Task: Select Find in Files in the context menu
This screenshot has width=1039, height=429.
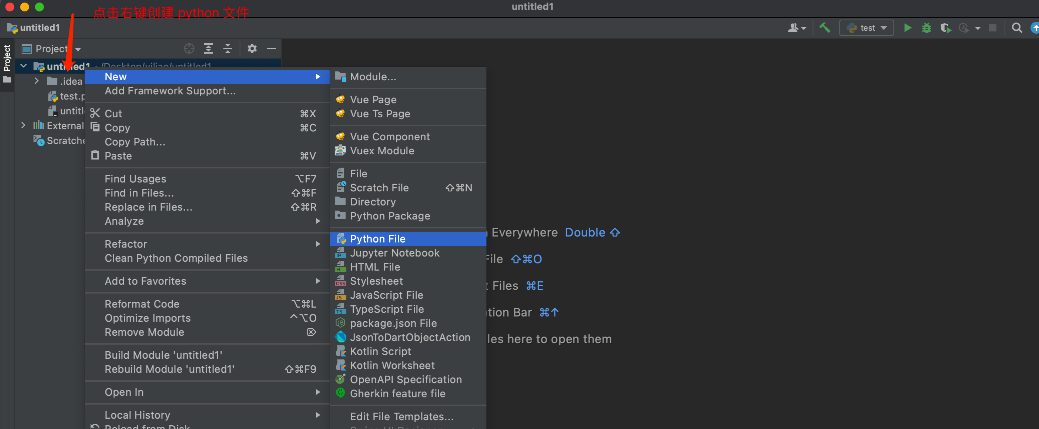Action: click(x=208, y=193)
